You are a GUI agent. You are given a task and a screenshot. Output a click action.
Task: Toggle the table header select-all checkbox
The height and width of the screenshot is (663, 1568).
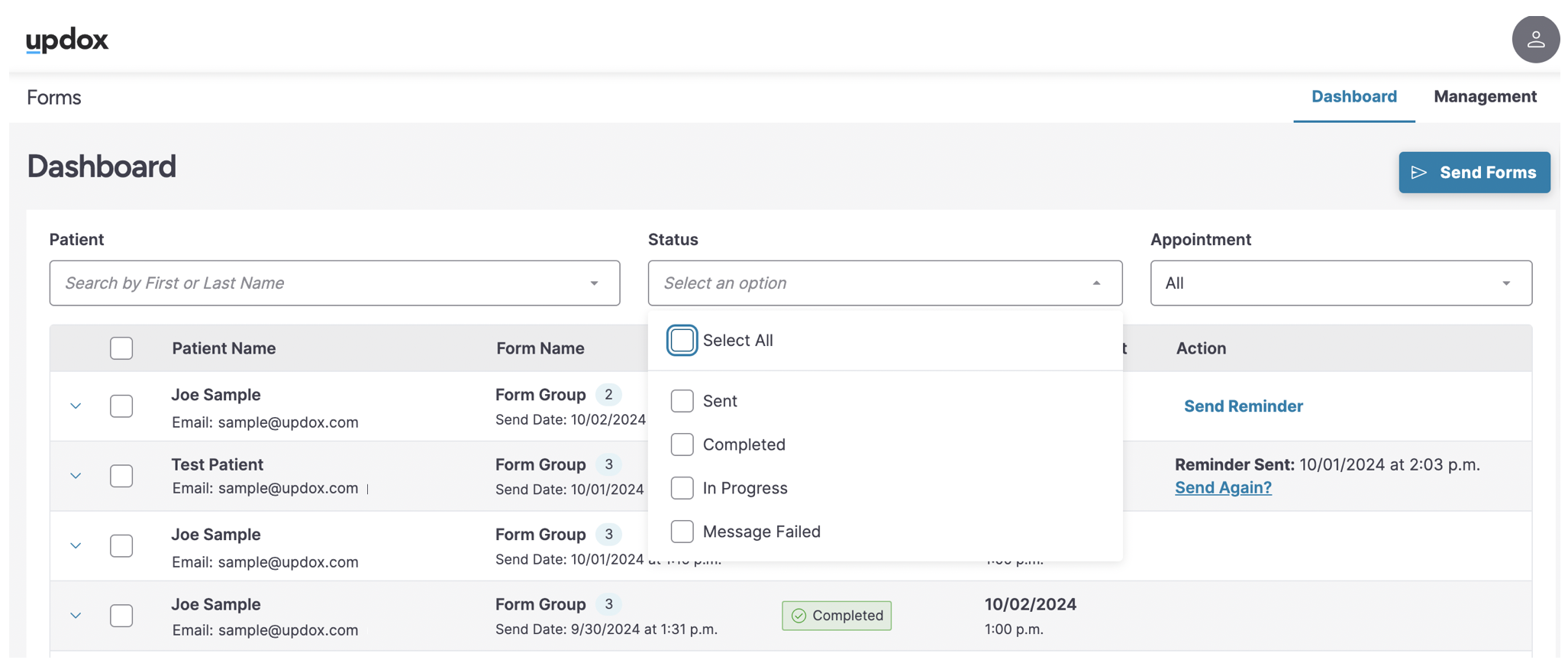(121, 348)
